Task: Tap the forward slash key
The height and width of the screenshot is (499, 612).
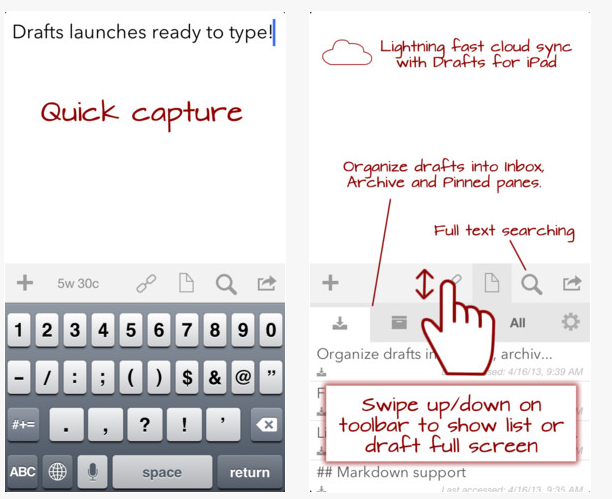Action: 47,377
